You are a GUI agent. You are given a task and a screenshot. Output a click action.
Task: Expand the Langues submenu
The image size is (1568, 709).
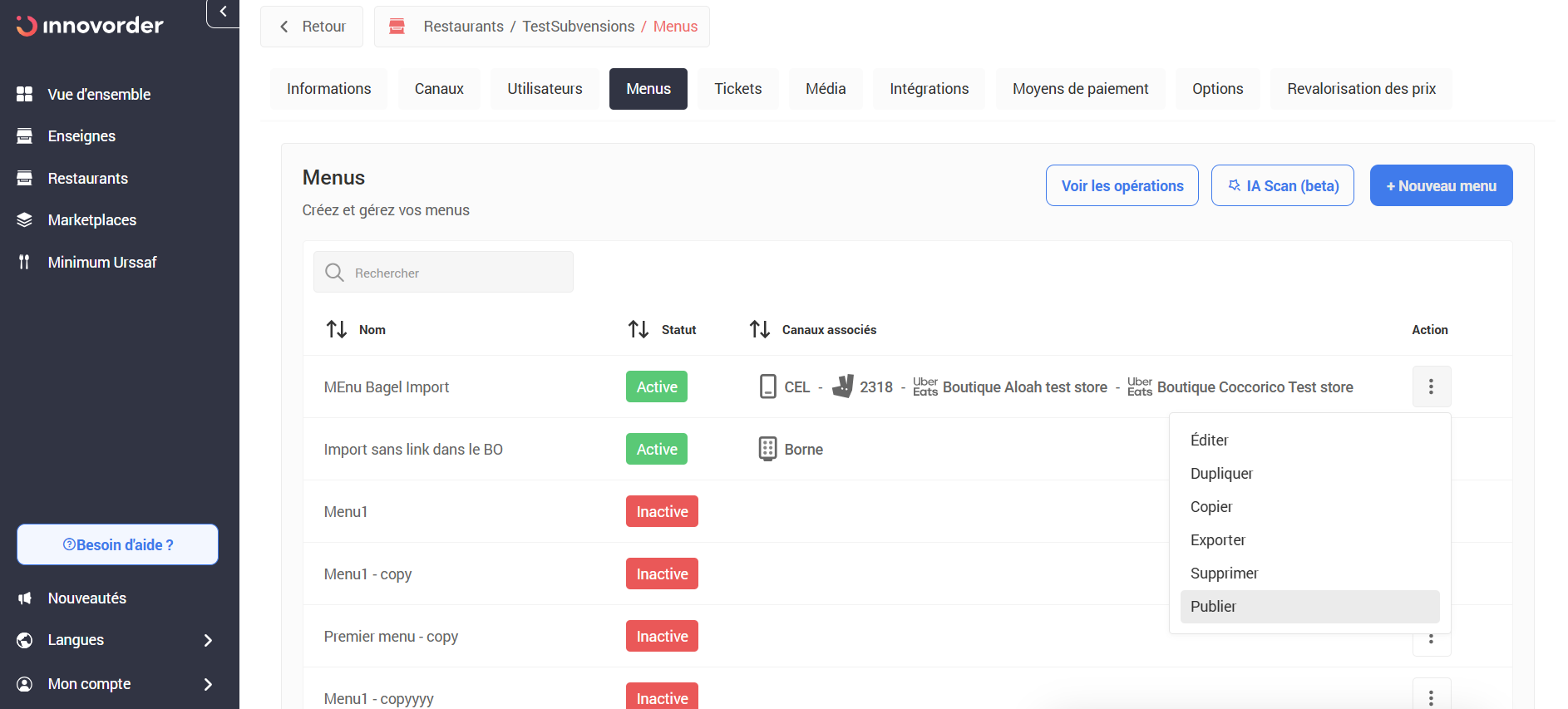click(208, 640)
